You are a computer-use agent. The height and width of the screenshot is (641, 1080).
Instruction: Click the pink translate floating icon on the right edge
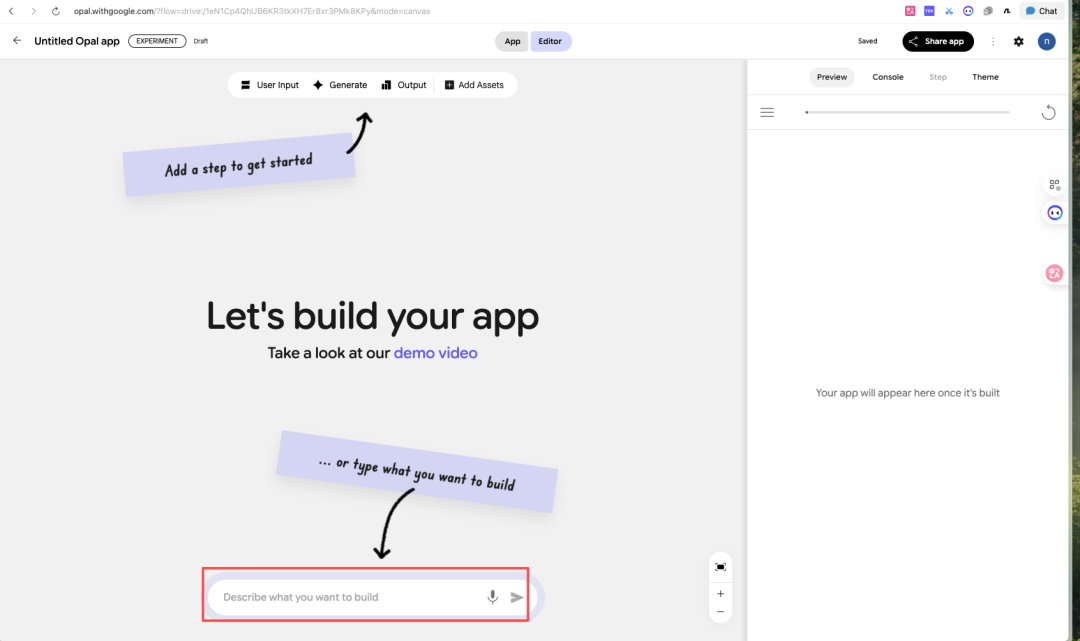pos(1054,273)
